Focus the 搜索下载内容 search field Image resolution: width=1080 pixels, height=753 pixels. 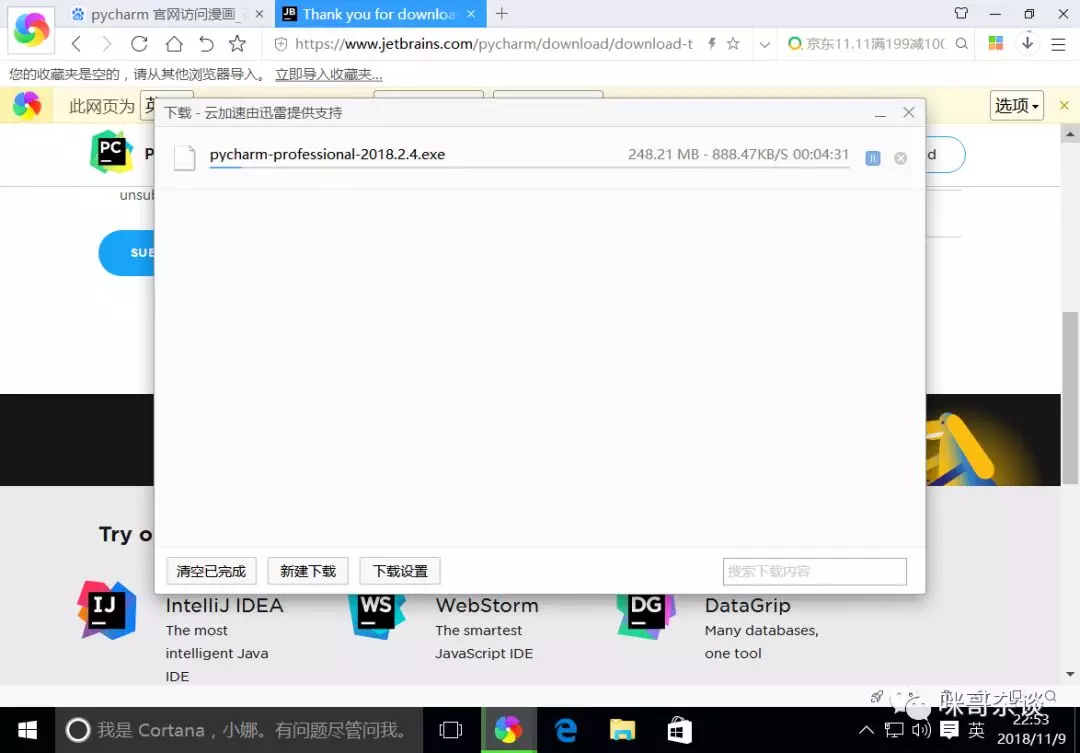click(x=815, y=571)
